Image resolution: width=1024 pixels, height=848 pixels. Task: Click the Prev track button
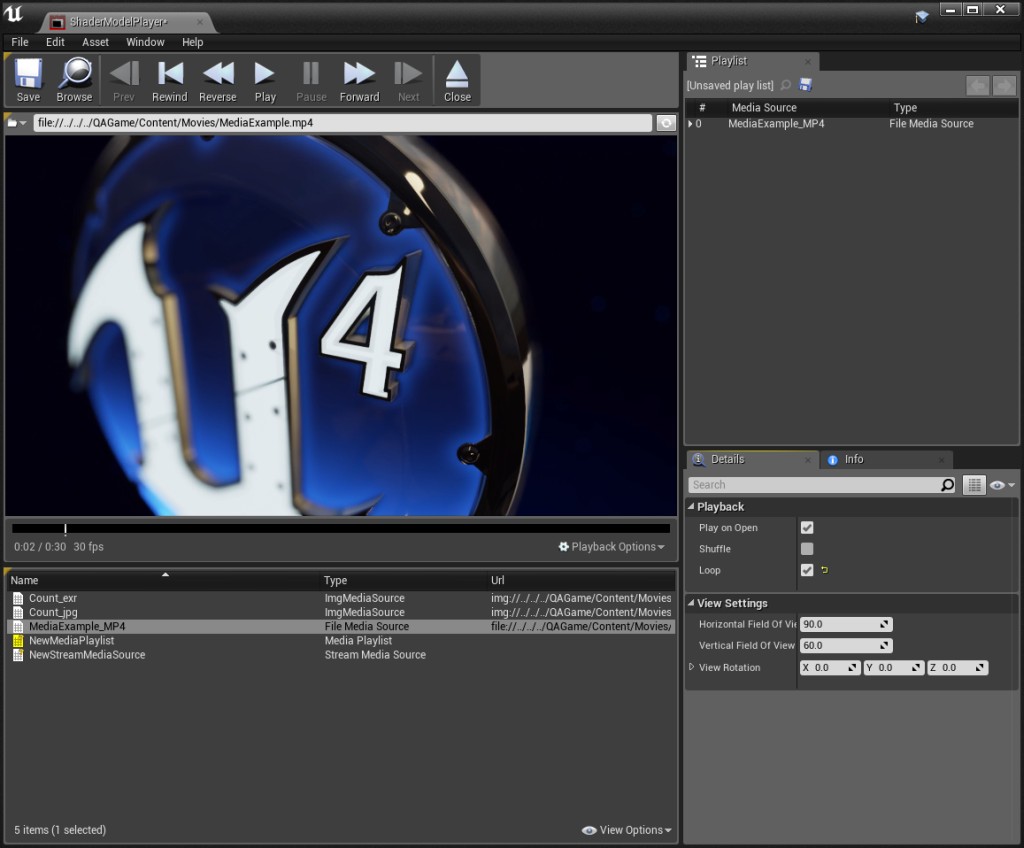coord(123,80)
